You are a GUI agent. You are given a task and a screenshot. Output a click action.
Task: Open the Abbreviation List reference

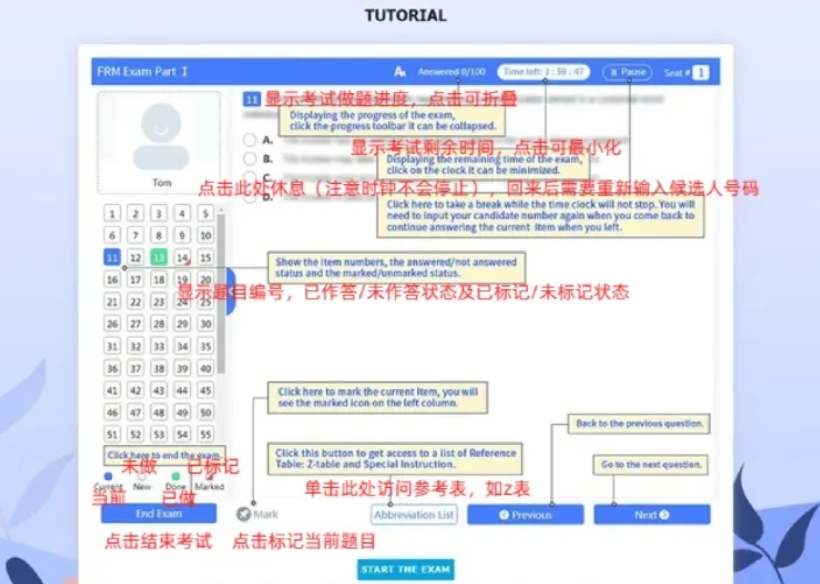pos(414,514)
